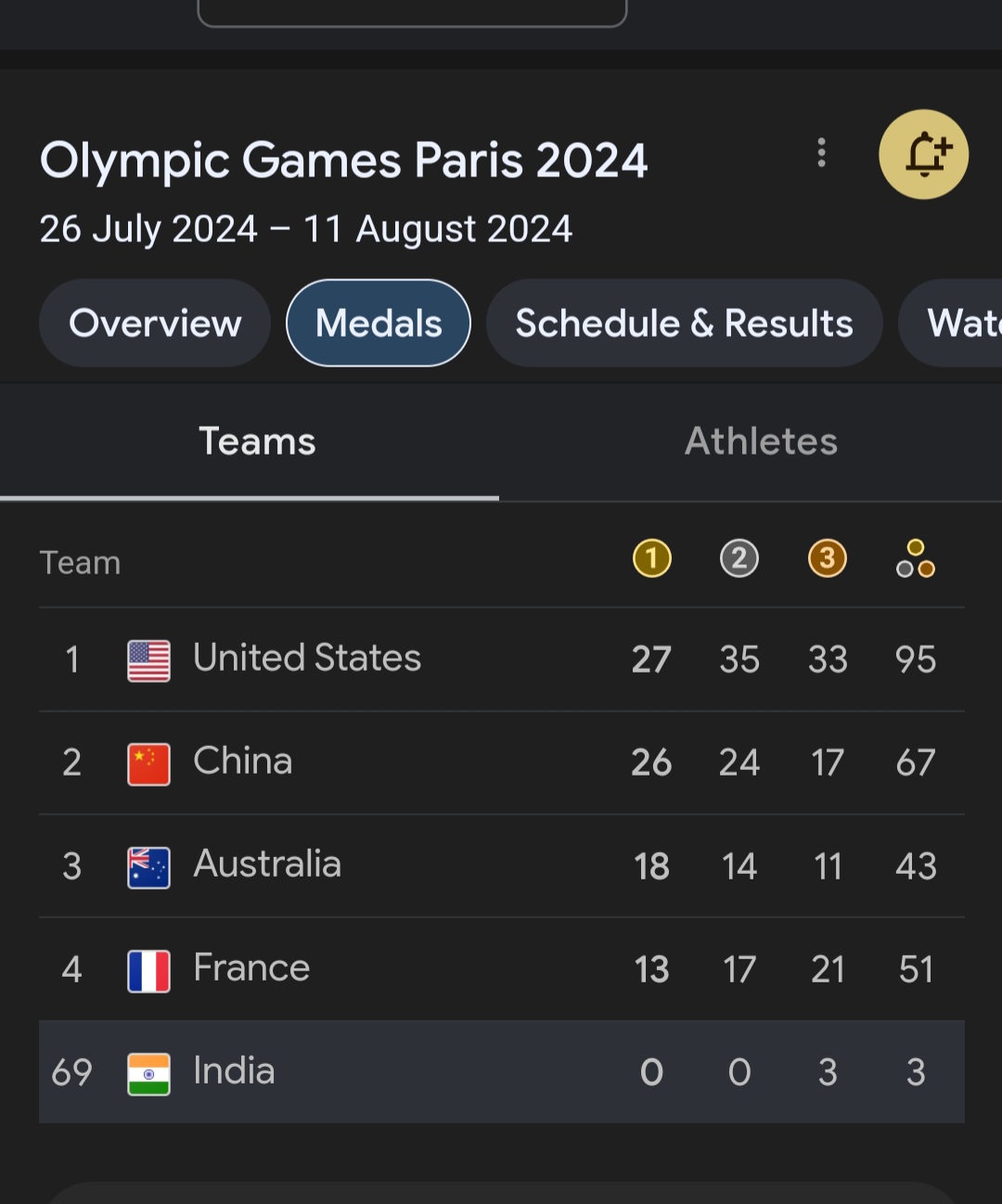
Task: Switch to the Overview tab
Action: [x=155, y=323]
